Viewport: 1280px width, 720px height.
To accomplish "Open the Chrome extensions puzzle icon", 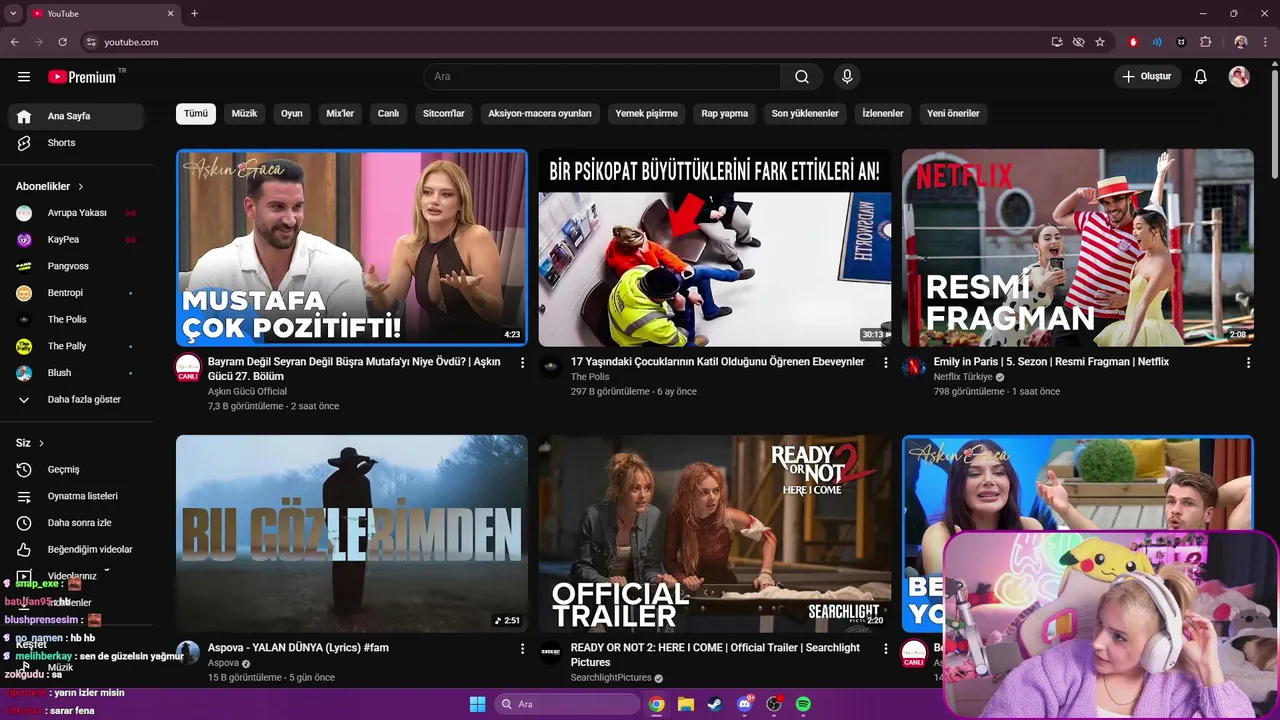I will tap(1205, 42).
